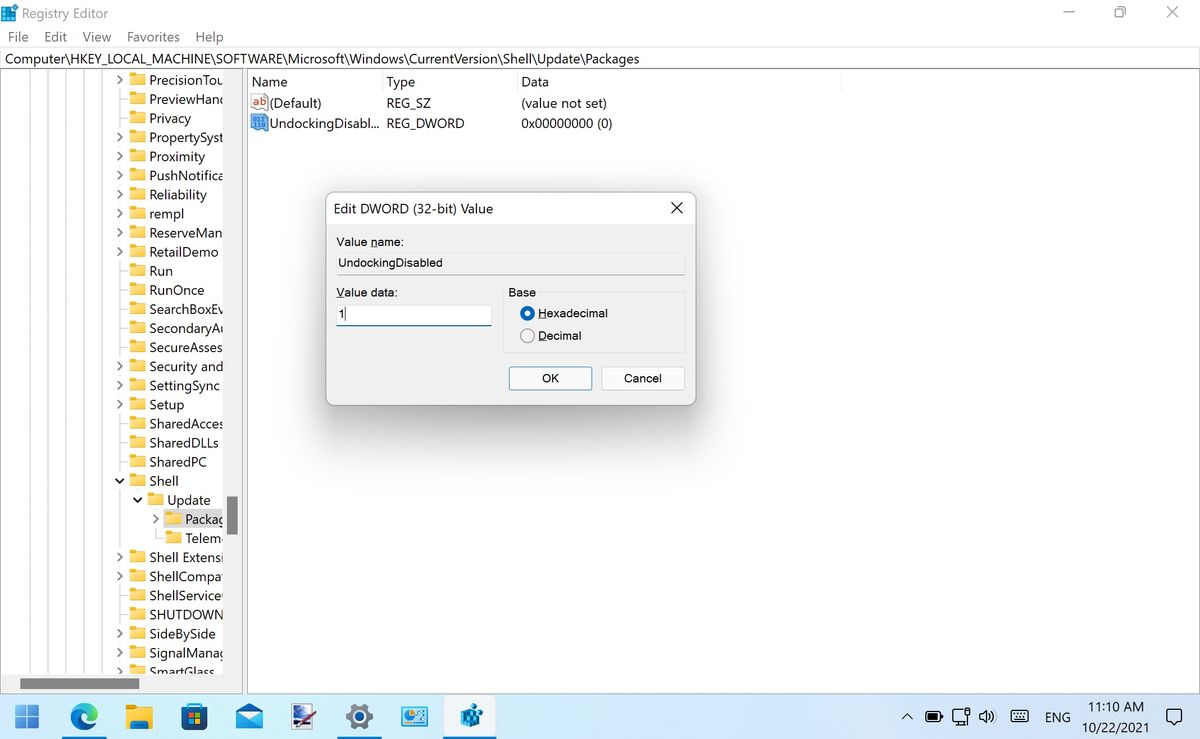
Task: Open File Explorer from the taskbar
Action: [x=139, y=716]
